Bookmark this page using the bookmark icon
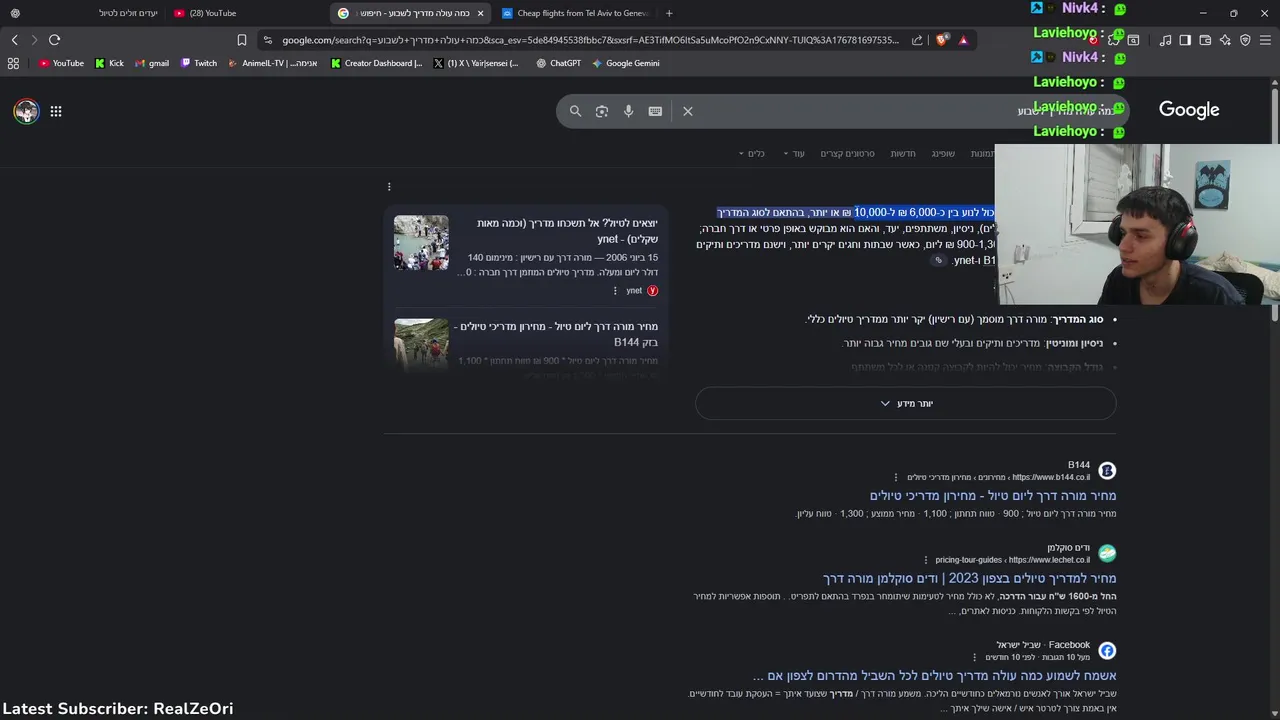Viewport: 1280px width, 720px height. 242,40
